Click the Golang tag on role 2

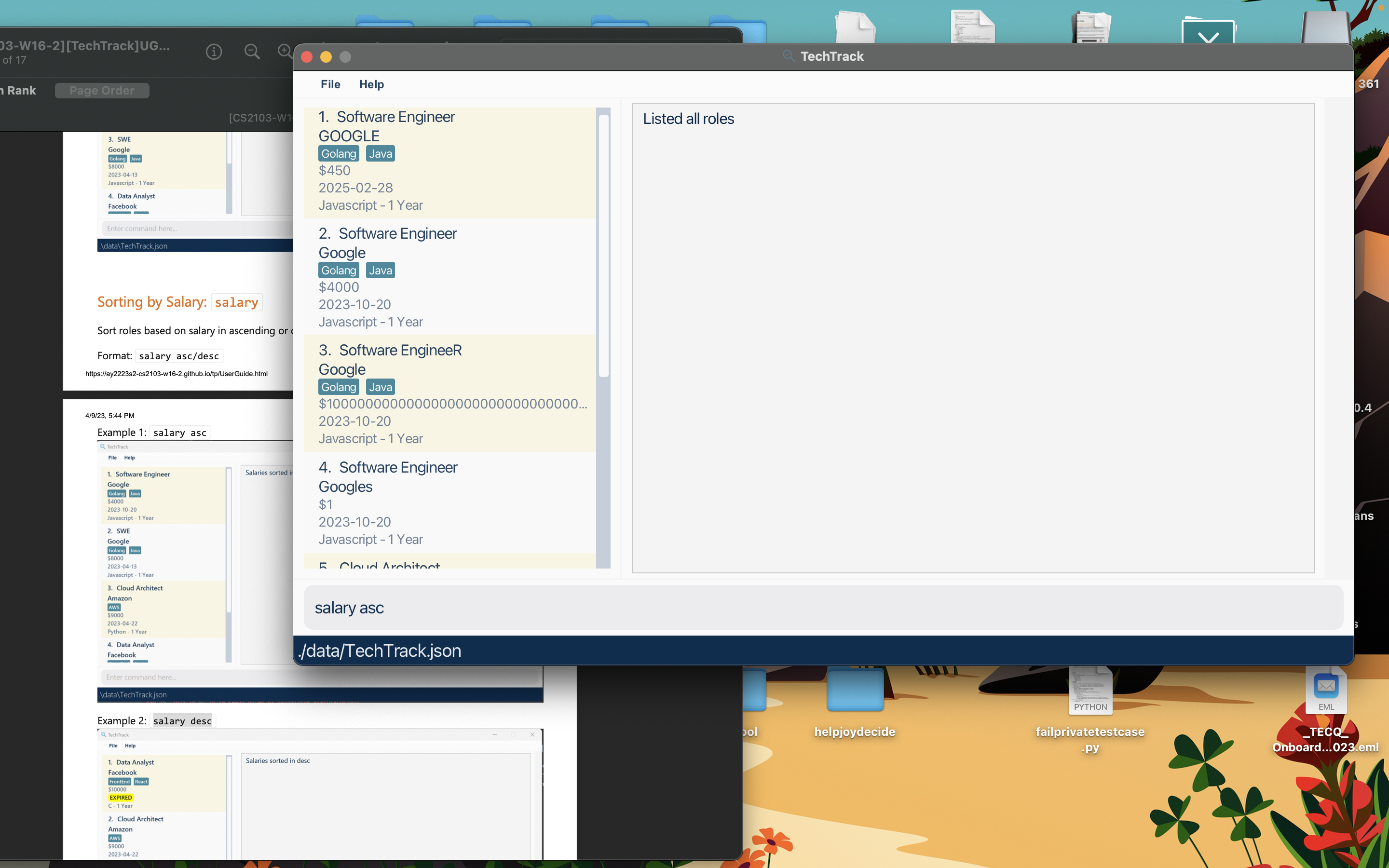point(338,271)
